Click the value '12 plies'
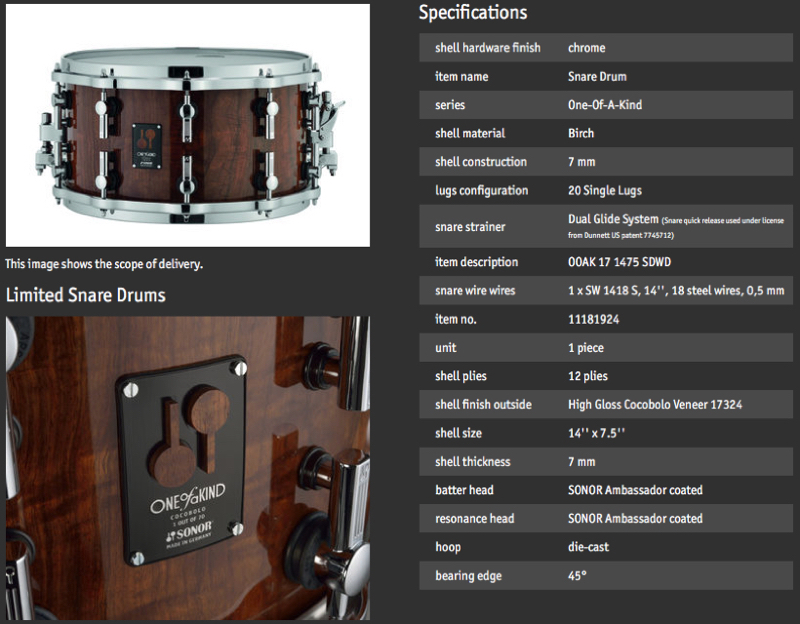The height and width of the screenshot is (624, 800). [588, 377]
